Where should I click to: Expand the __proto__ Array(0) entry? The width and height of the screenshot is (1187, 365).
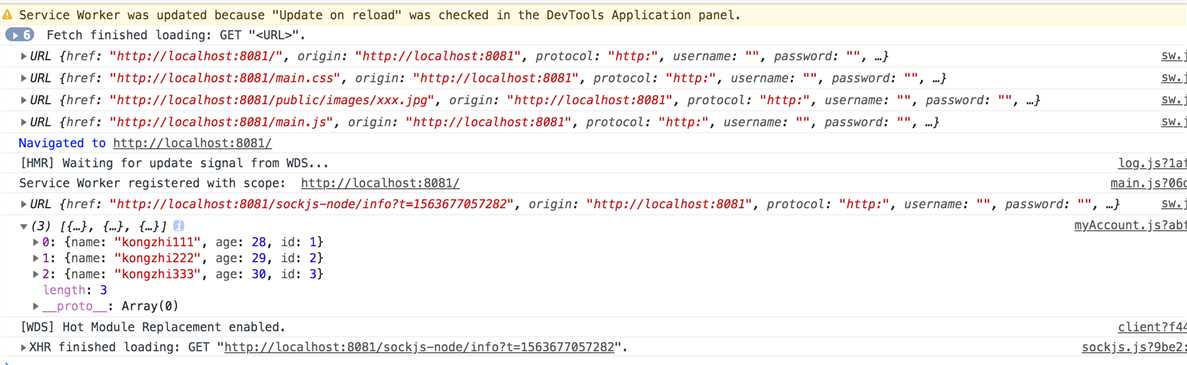36,306
